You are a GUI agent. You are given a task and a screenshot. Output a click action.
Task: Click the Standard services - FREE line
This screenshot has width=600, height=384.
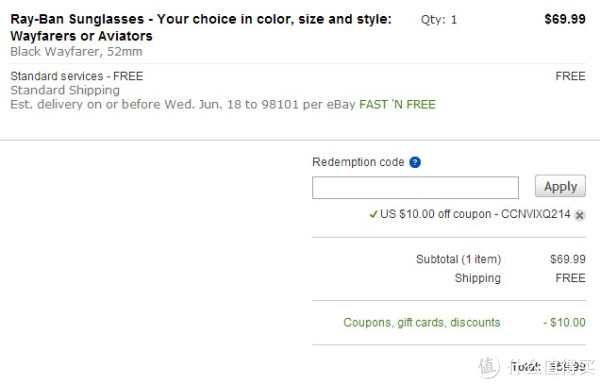(x=77, y=76)
